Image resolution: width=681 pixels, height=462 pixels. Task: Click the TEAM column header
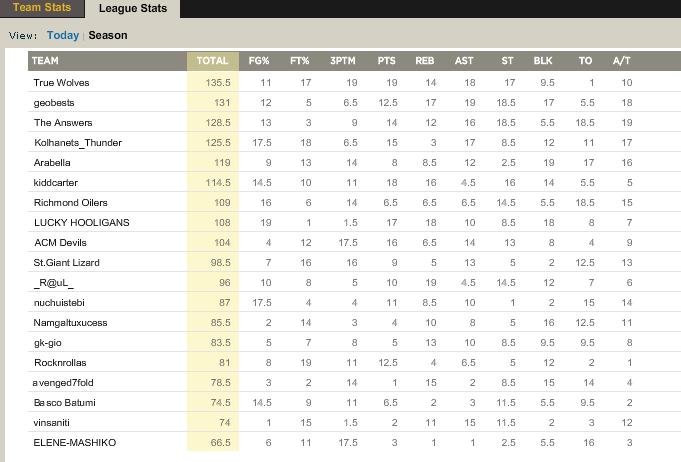click(x=45, y=61)
